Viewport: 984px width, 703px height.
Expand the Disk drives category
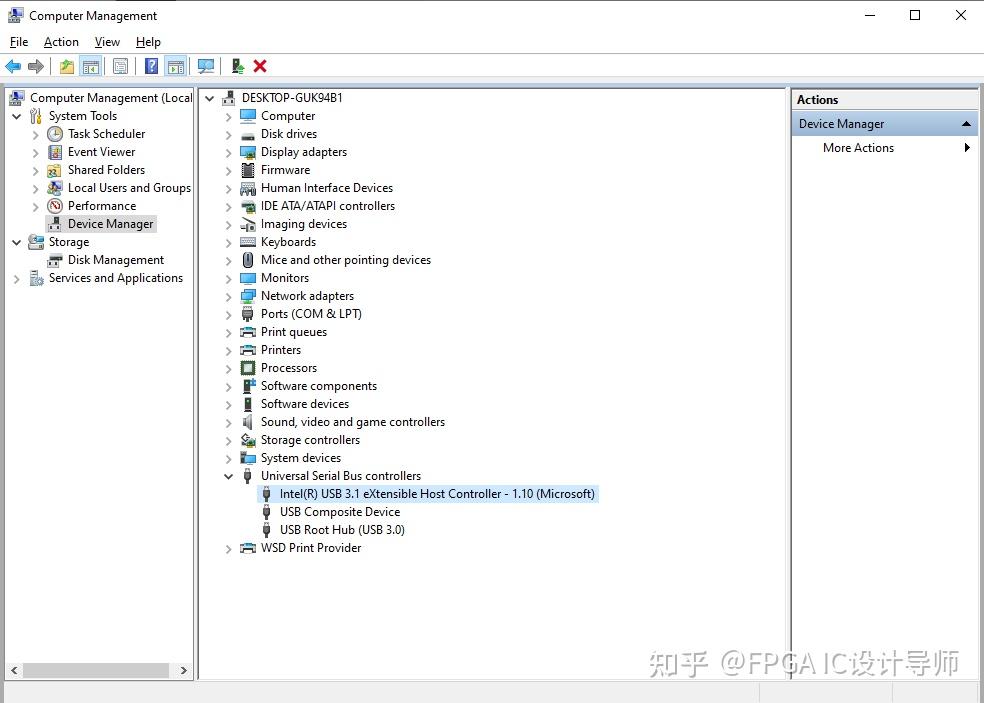point(228,133)
